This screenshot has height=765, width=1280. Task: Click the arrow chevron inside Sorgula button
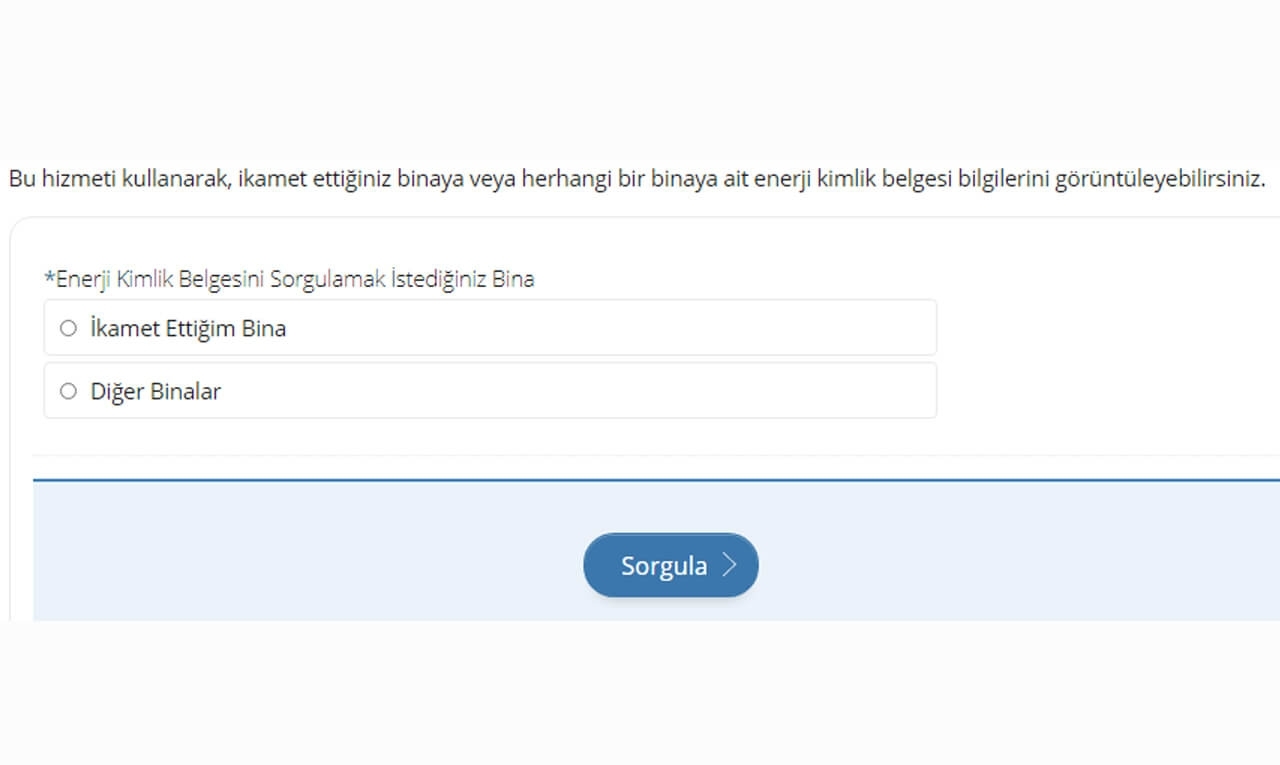pos(729,564)
